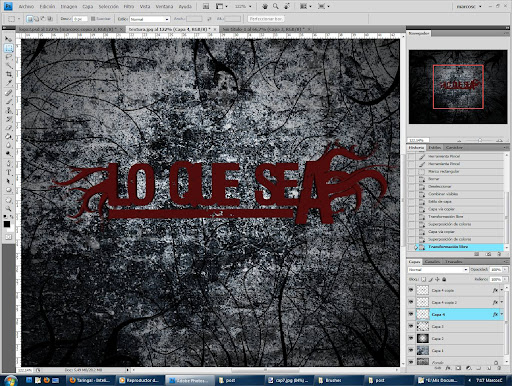Open the Estilo Normal dropdown in options bar

point(150,19)
